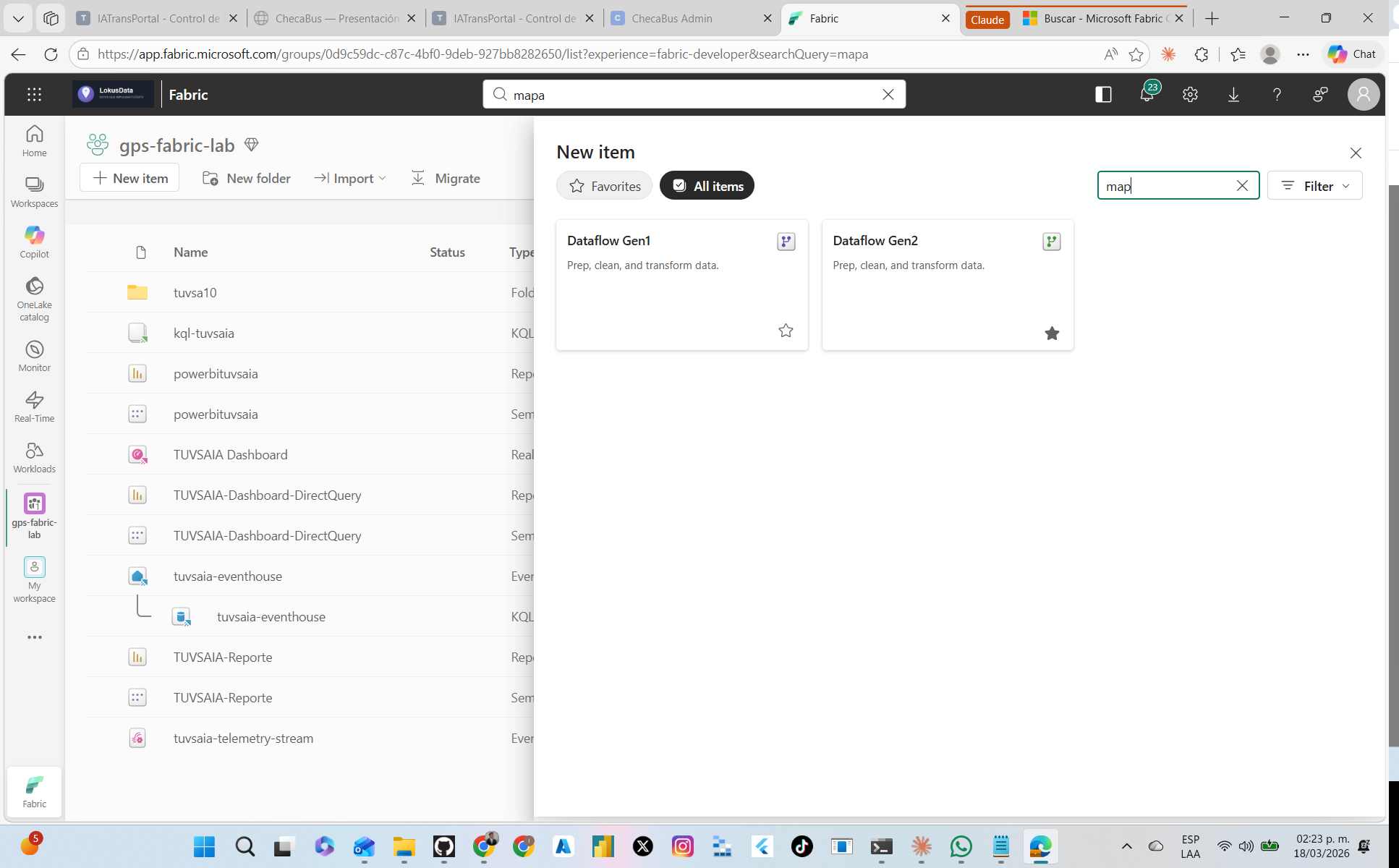This screenshot has width=1399, height=868.
Task: Show more sidebar options ellipsis
Action: (34, 637)
